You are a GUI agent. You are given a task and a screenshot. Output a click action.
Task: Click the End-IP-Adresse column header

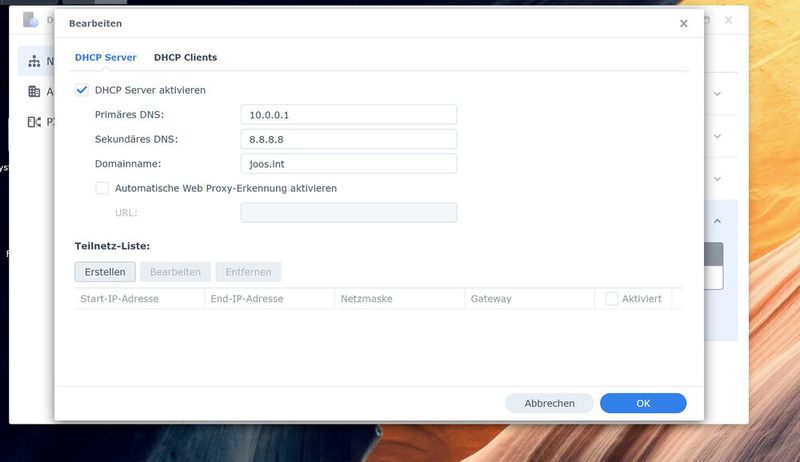269,299
